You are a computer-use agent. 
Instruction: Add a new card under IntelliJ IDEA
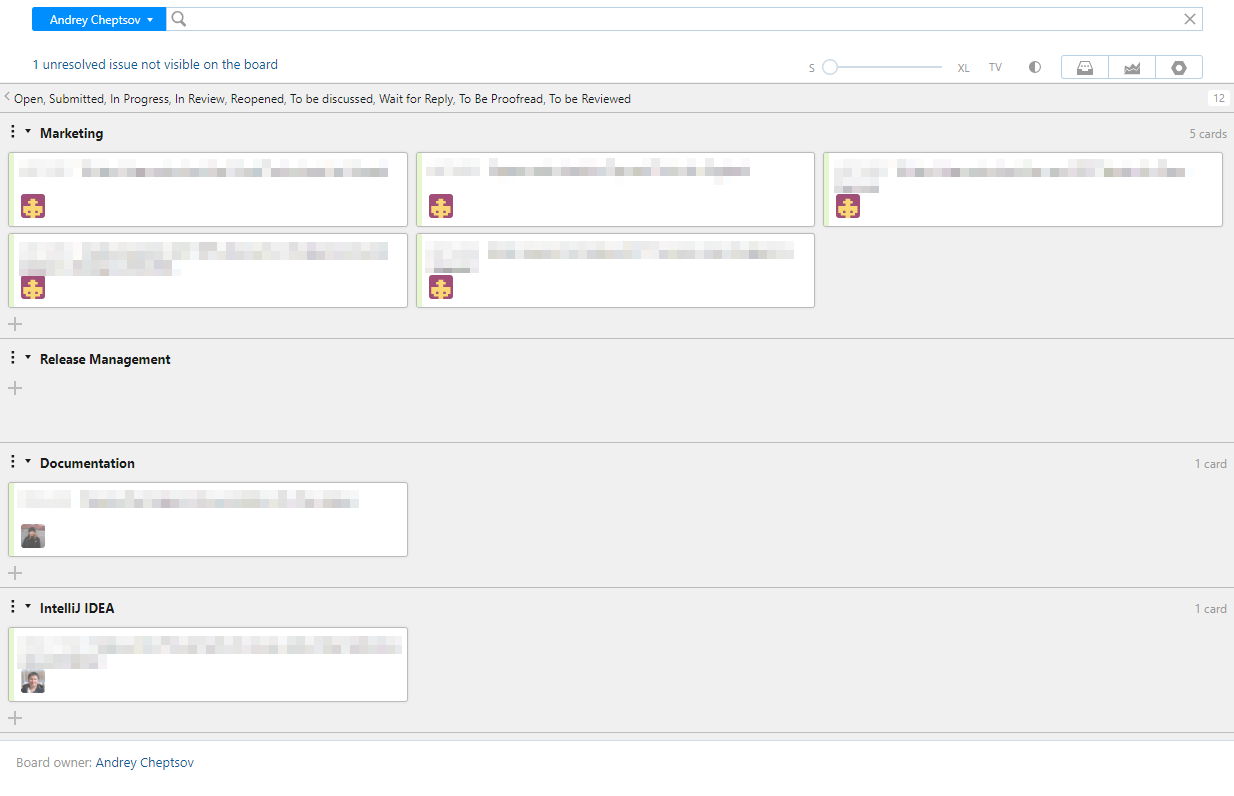pyautogui.click(x=15, y=718)
